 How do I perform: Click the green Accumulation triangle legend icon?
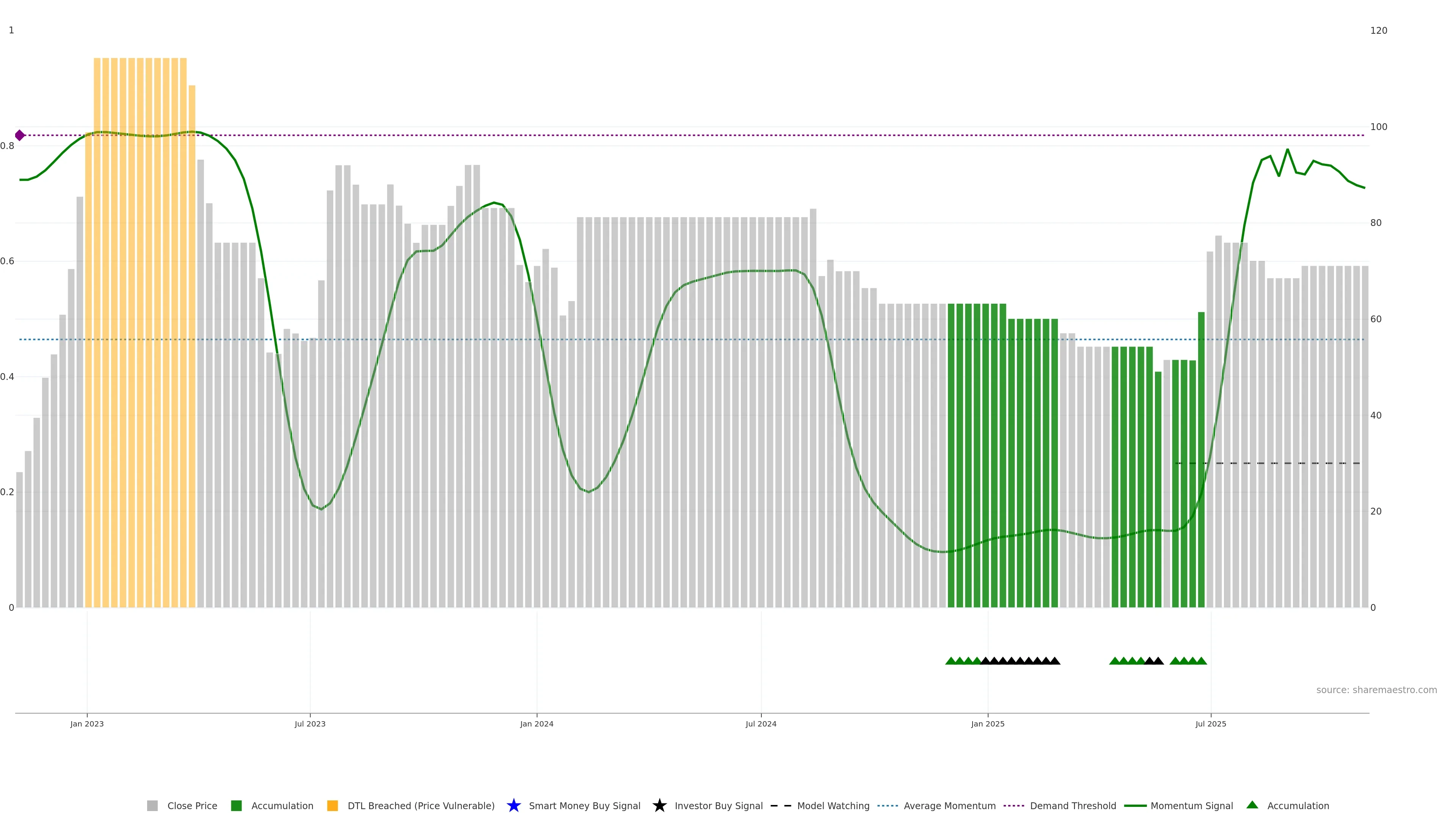[x=1252, y=805]
